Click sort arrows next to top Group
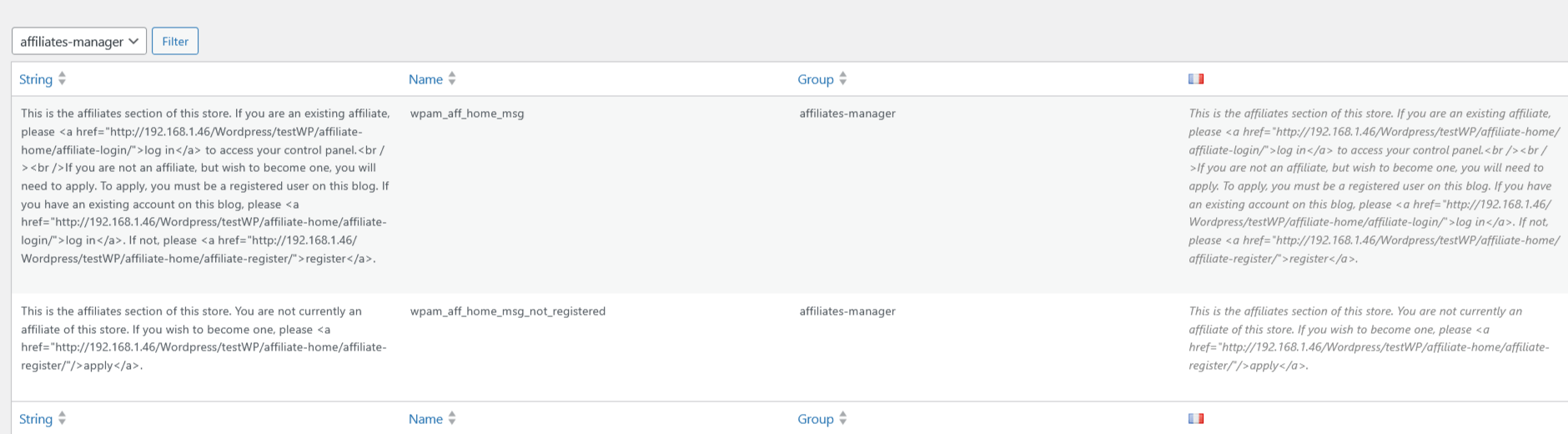 [843, 78]
